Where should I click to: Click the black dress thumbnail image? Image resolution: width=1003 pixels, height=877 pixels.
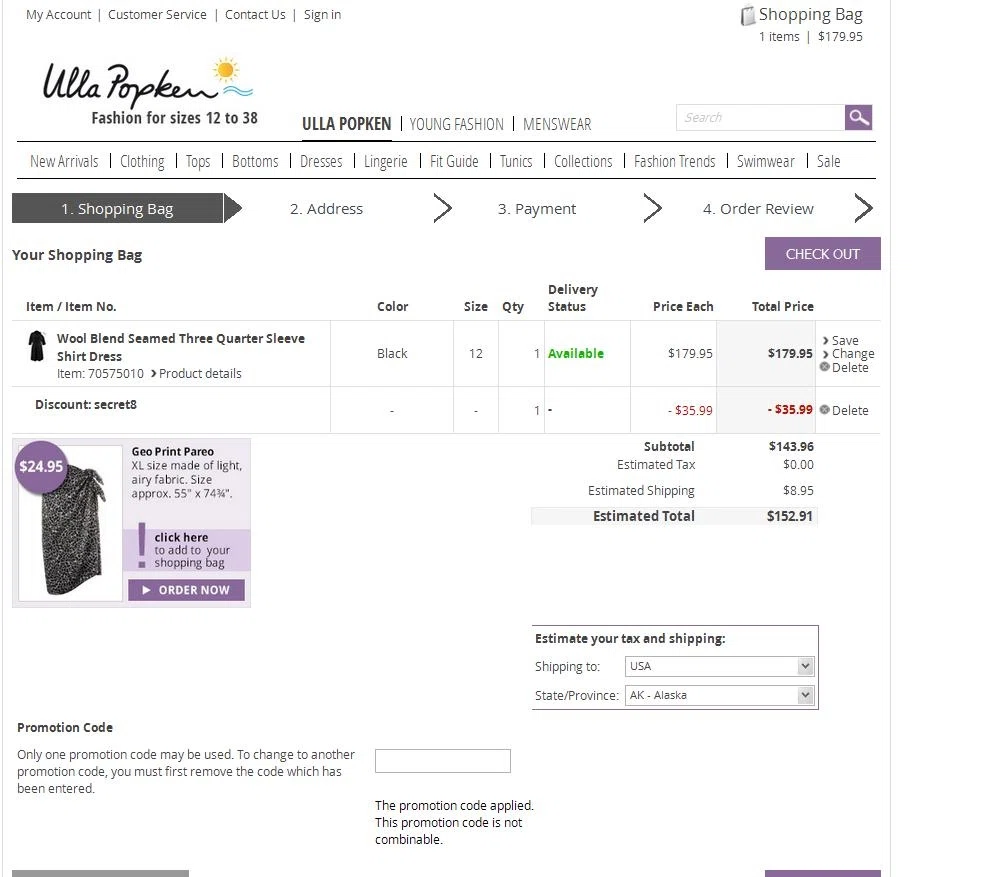(x=37, y=346)
